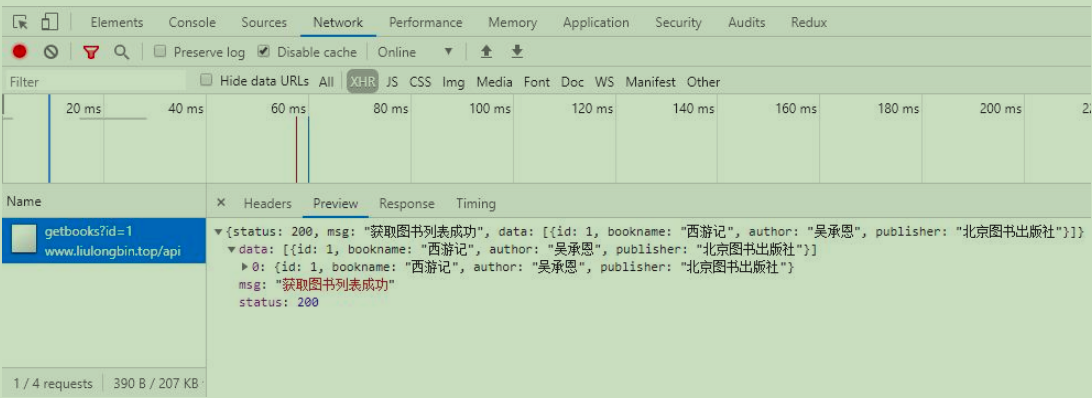Switch to the Application tab
The height and width of the screenshot is (398, 1092).
coord(596,22)
